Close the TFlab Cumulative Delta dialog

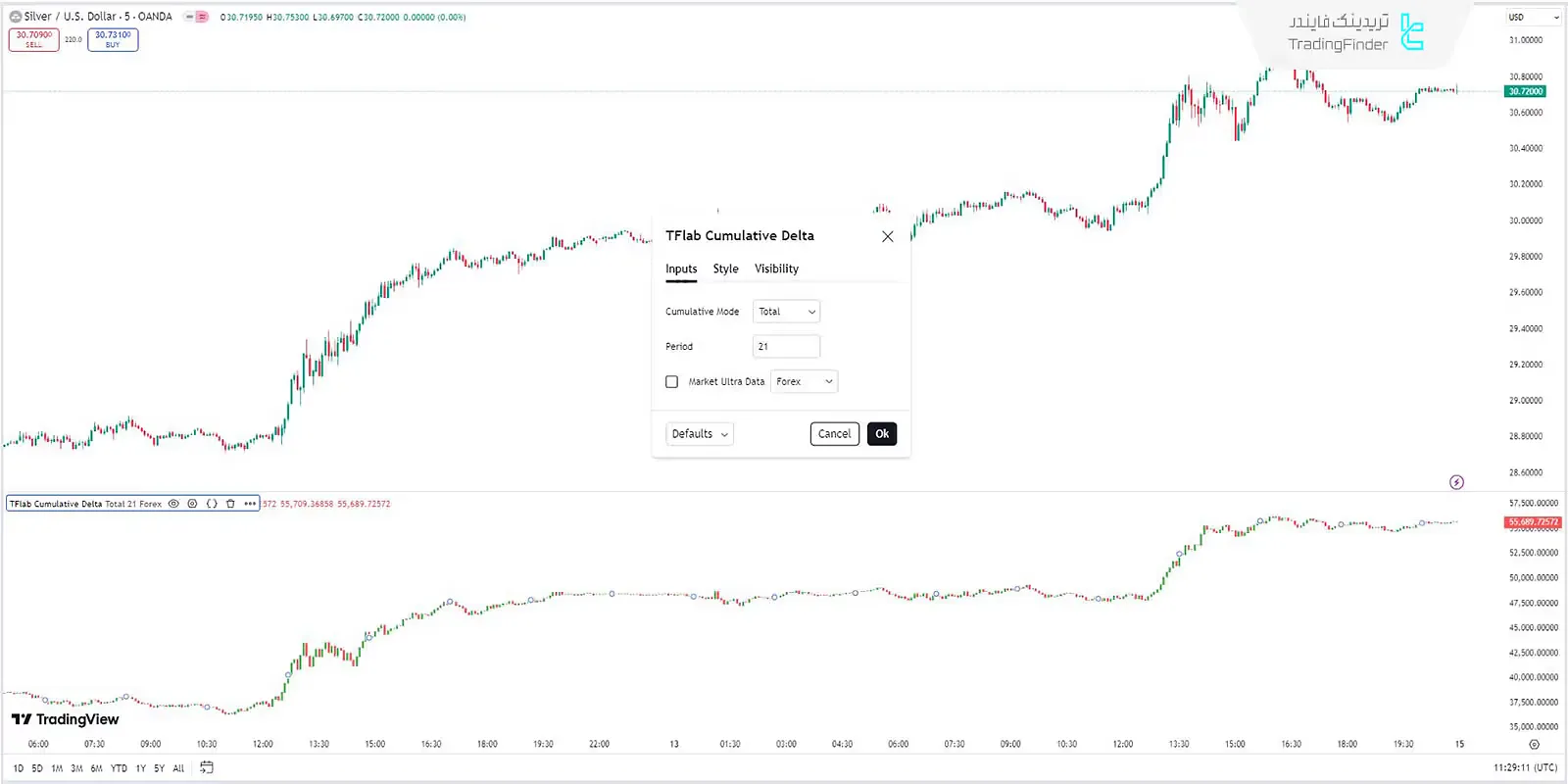pyautogui.click(x=887, y=236)
